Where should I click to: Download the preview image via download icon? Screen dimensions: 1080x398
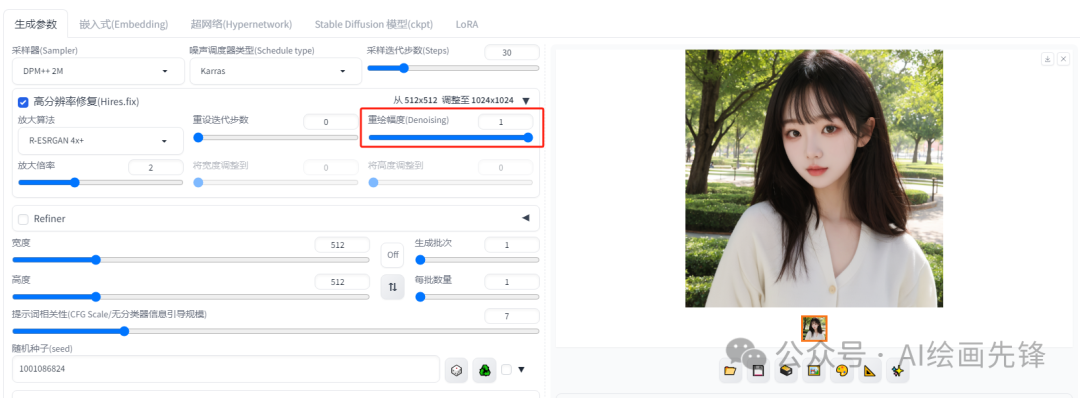coord(1047,59)
